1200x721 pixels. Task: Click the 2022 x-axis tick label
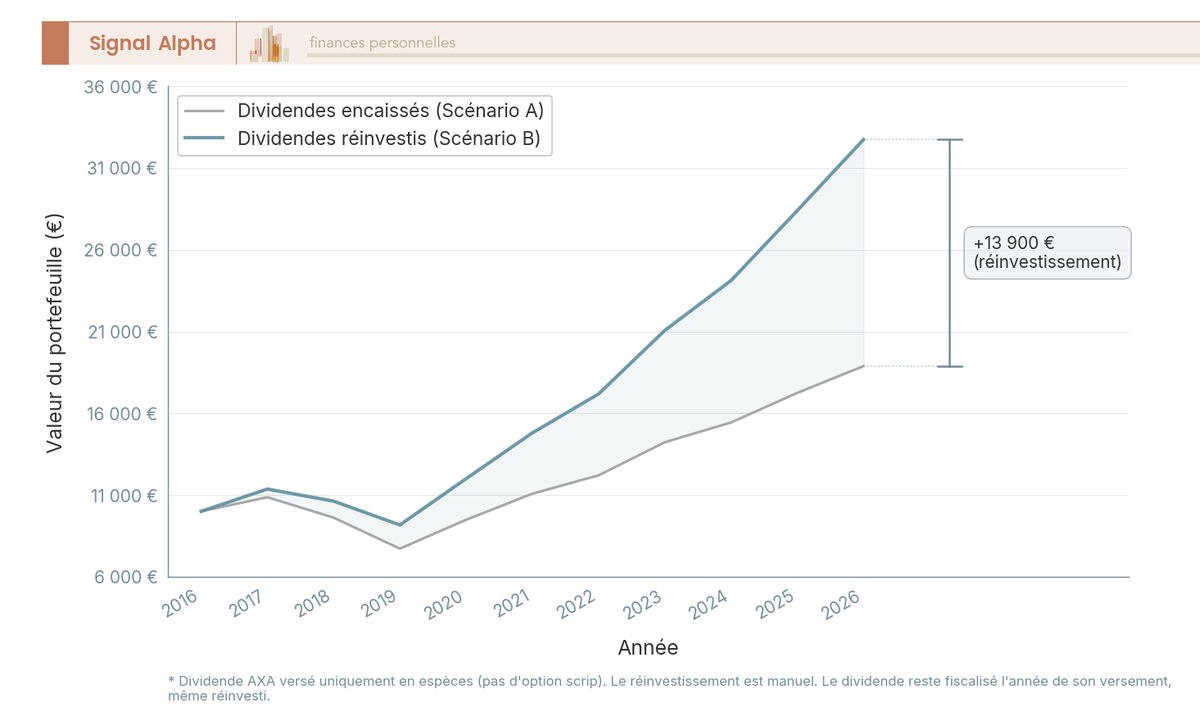pyautogui.click(x=577, y=604)
